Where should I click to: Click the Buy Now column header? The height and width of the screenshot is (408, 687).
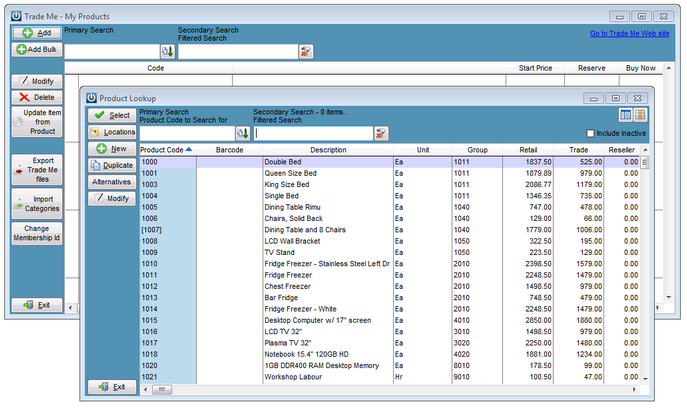click(641, 68)
